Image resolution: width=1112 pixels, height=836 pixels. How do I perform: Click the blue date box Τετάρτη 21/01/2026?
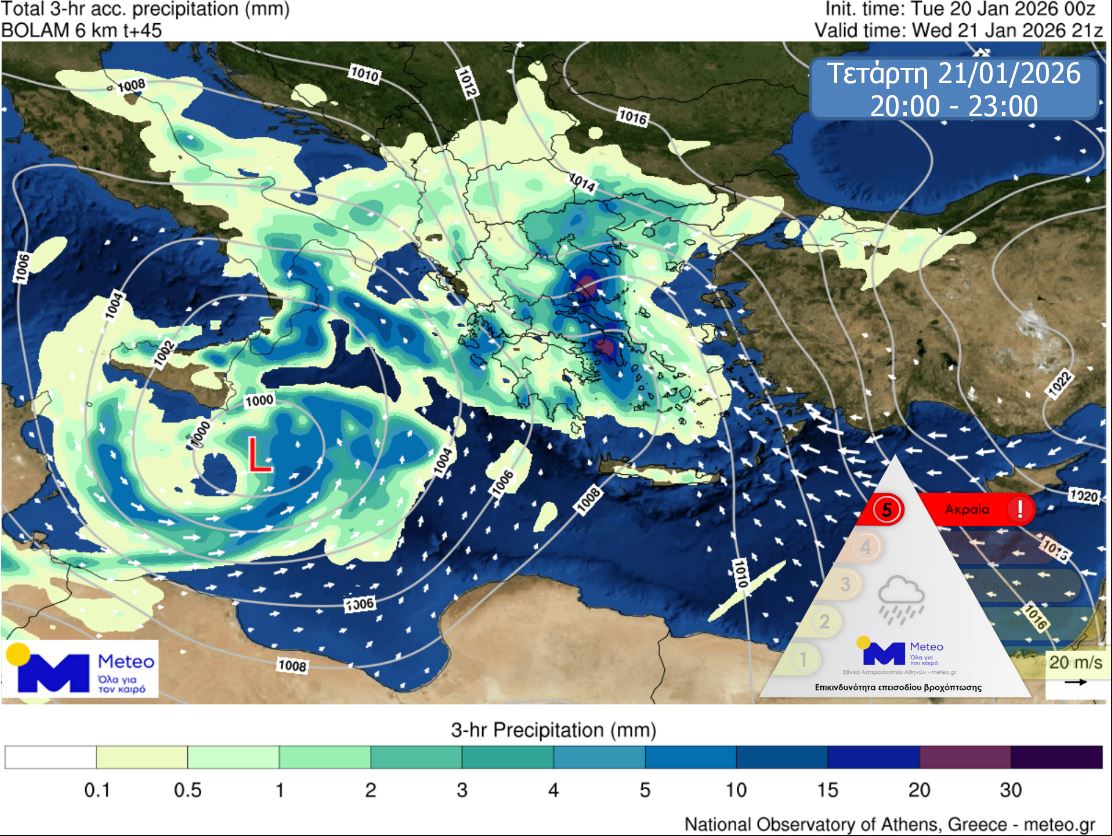tap(945, 88)
